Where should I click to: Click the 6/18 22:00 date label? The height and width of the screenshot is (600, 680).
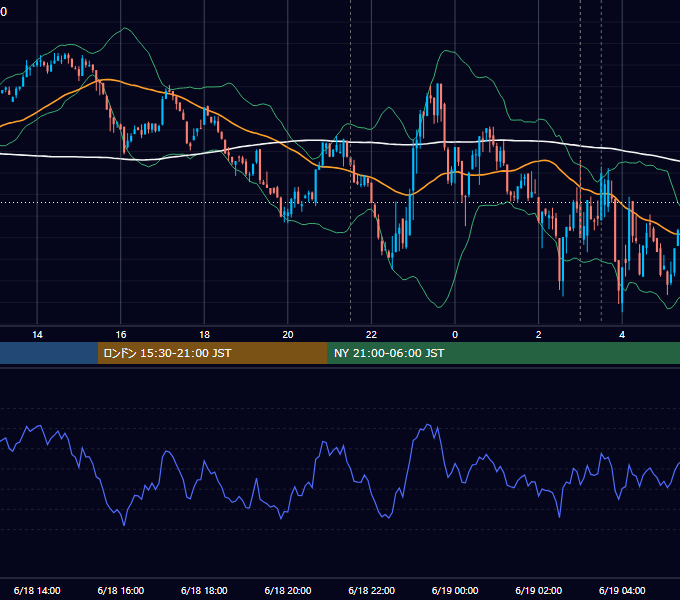[x=372, y=590]
